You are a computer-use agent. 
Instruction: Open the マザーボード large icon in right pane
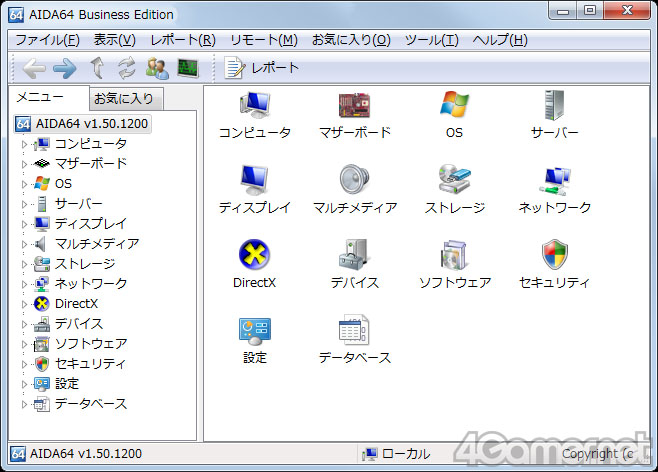point(355,105)
